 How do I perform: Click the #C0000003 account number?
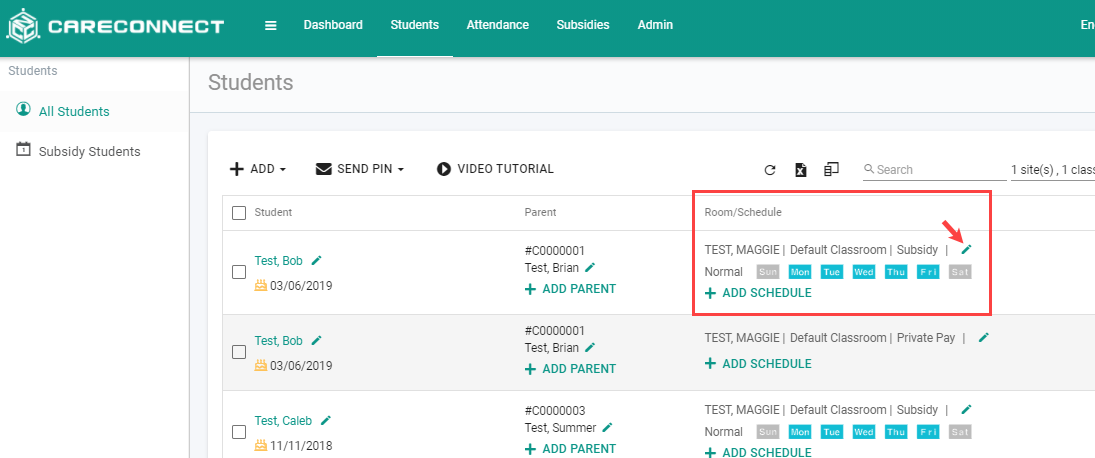(x=555, y=411)
